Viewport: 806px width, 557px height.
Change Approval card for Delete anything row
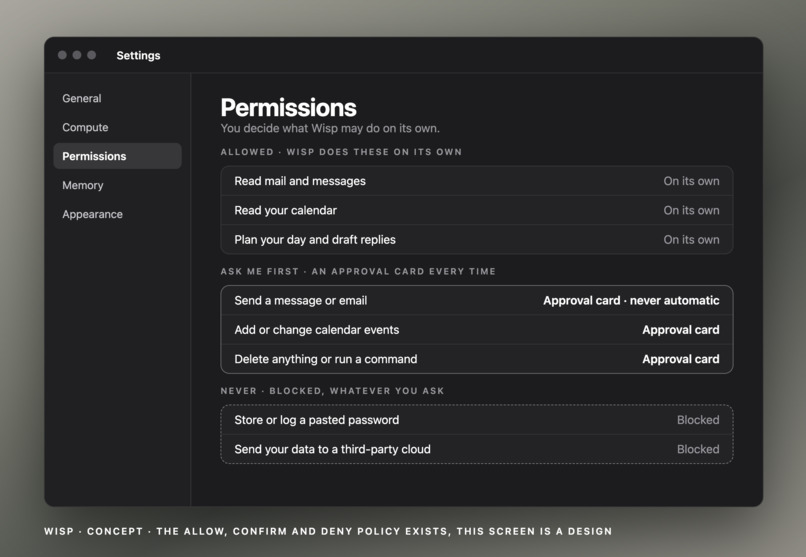681,359
